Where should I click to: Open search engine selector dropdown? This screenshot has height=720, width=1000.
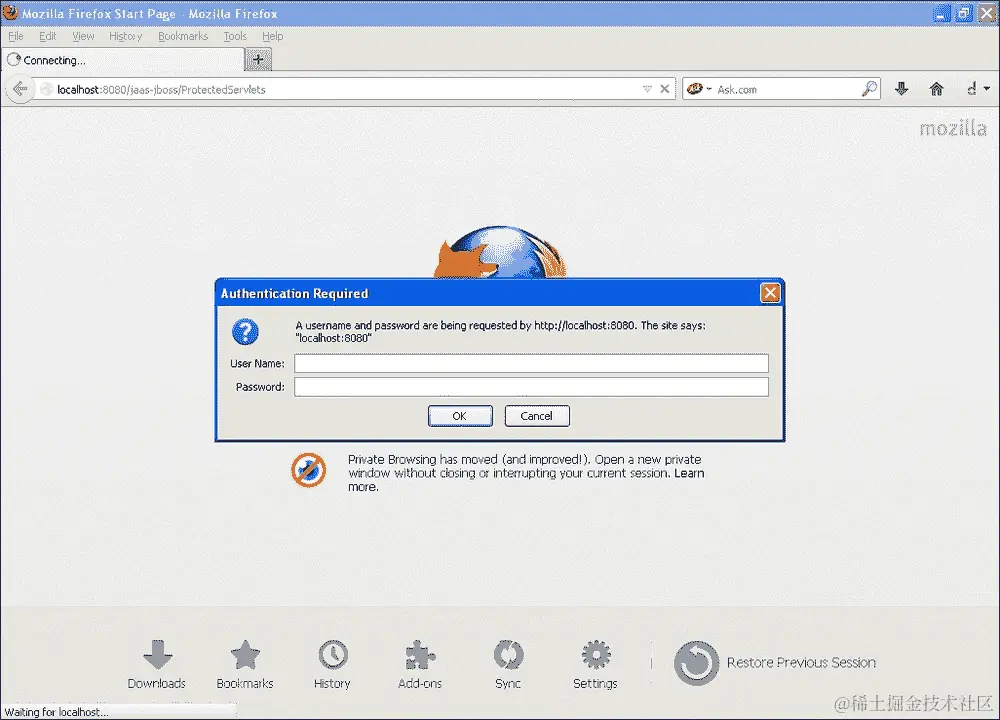coord(700,89)
